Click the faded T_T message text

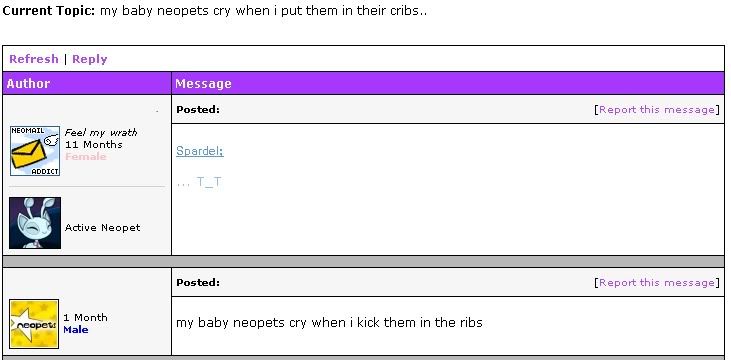(x=199, y=182)
